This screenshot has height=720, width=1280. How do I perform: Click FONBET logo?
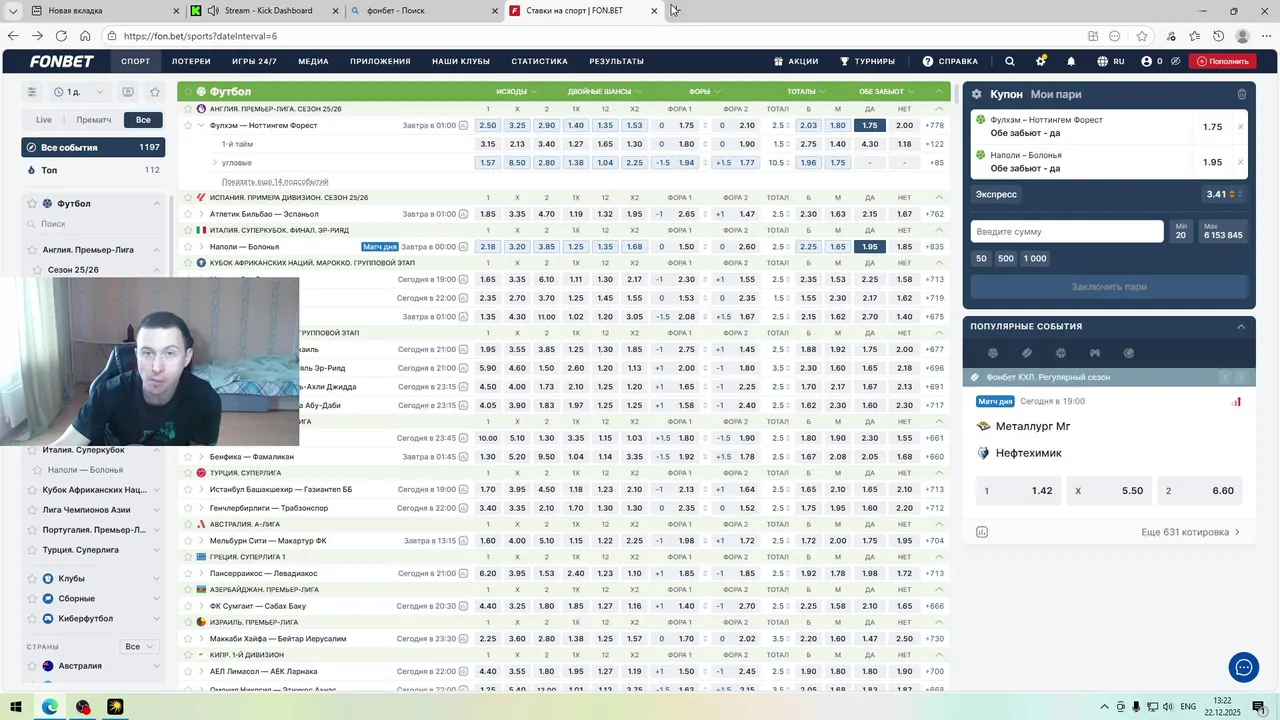[x=62, y=61]
